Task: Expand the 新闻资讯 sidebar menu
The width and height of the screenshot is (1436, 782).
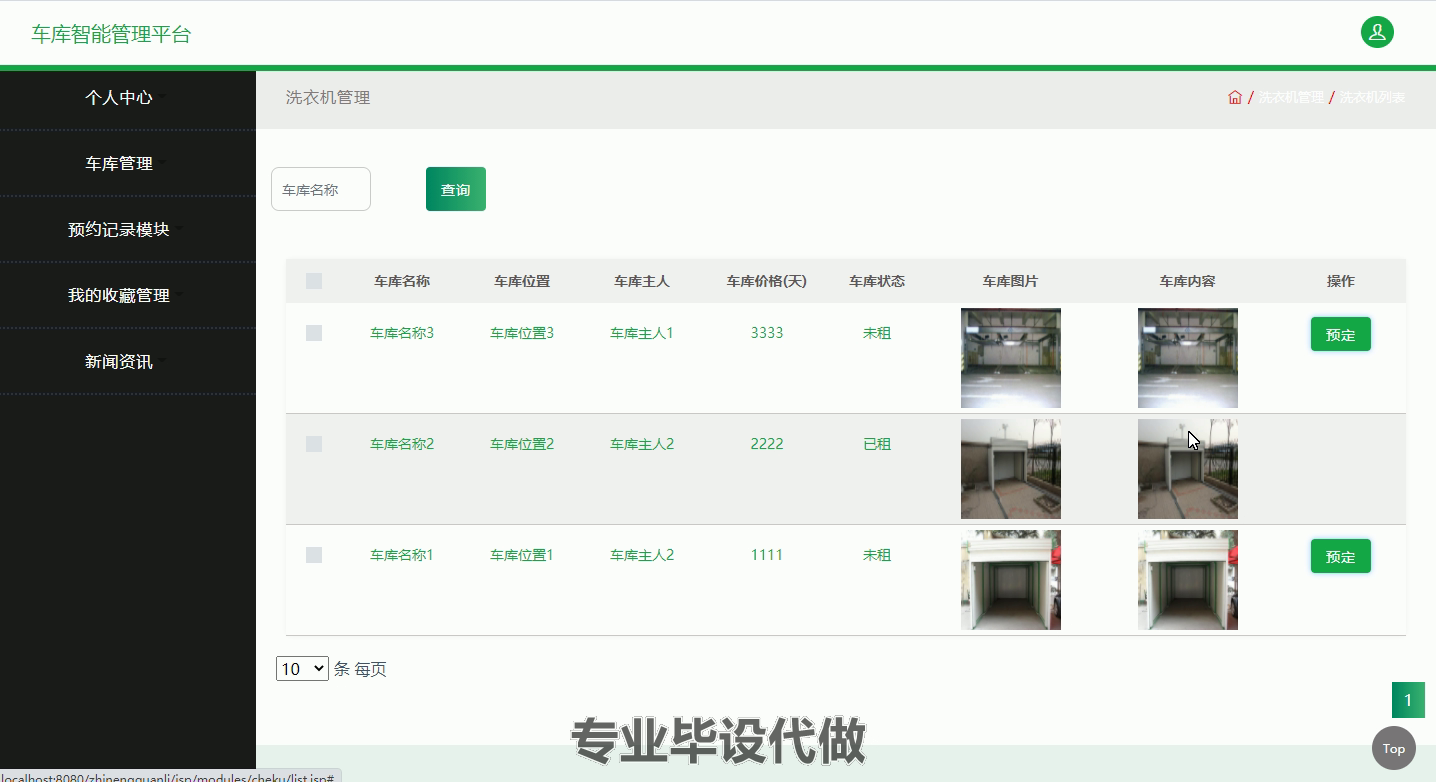Action: [x=127, y=362]
